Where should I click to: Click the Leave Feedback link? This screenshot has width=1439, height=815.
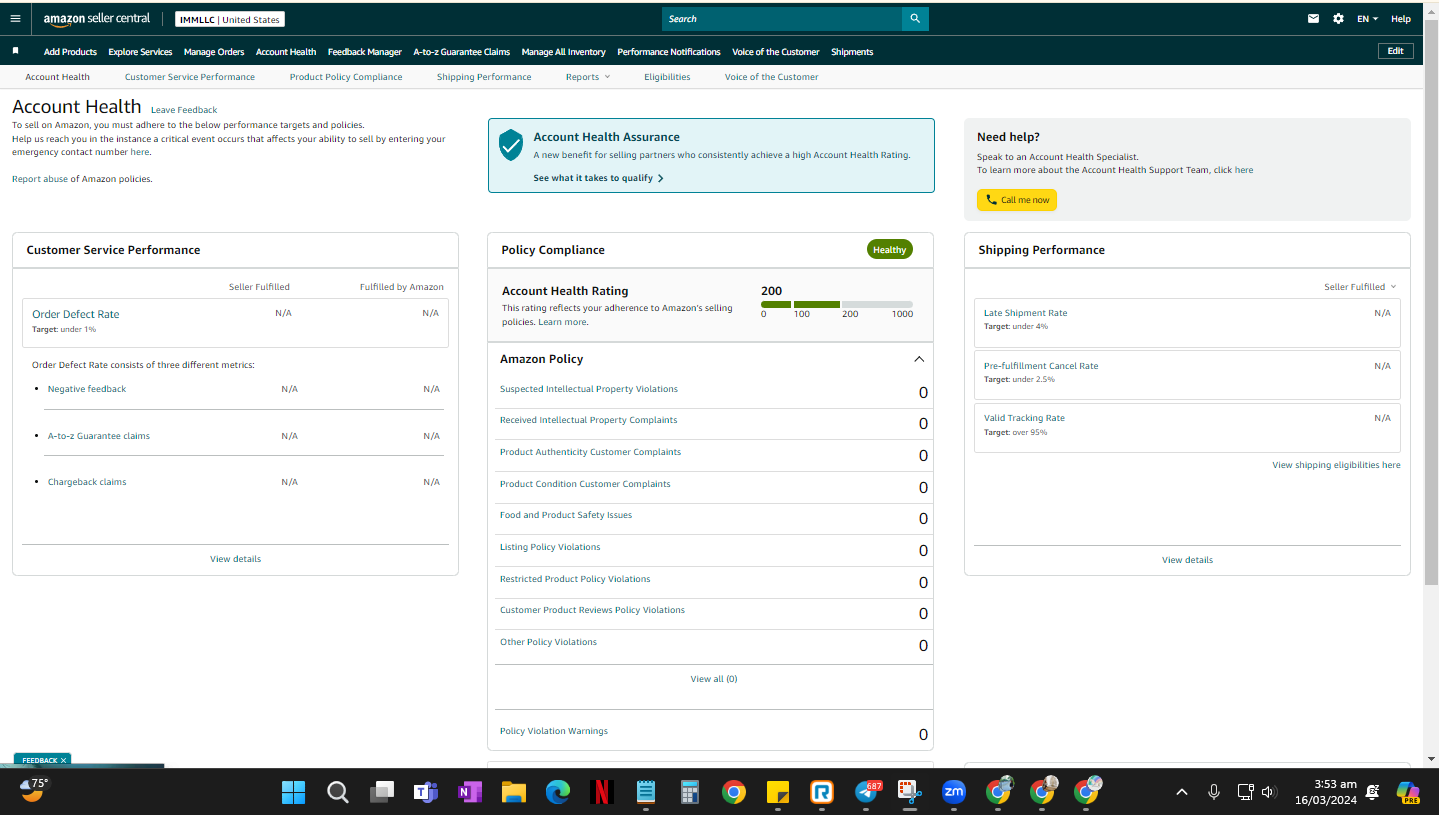(x=184, y=110)
